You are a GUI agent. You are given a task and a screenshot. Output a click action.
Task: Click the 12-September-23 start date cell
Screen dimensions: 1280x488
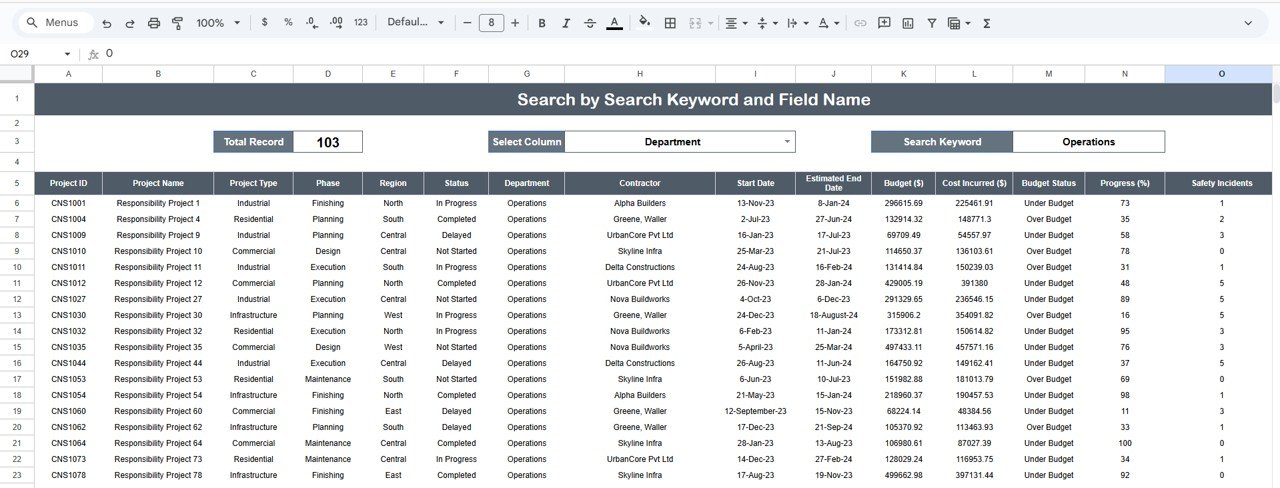coord(755,411)
